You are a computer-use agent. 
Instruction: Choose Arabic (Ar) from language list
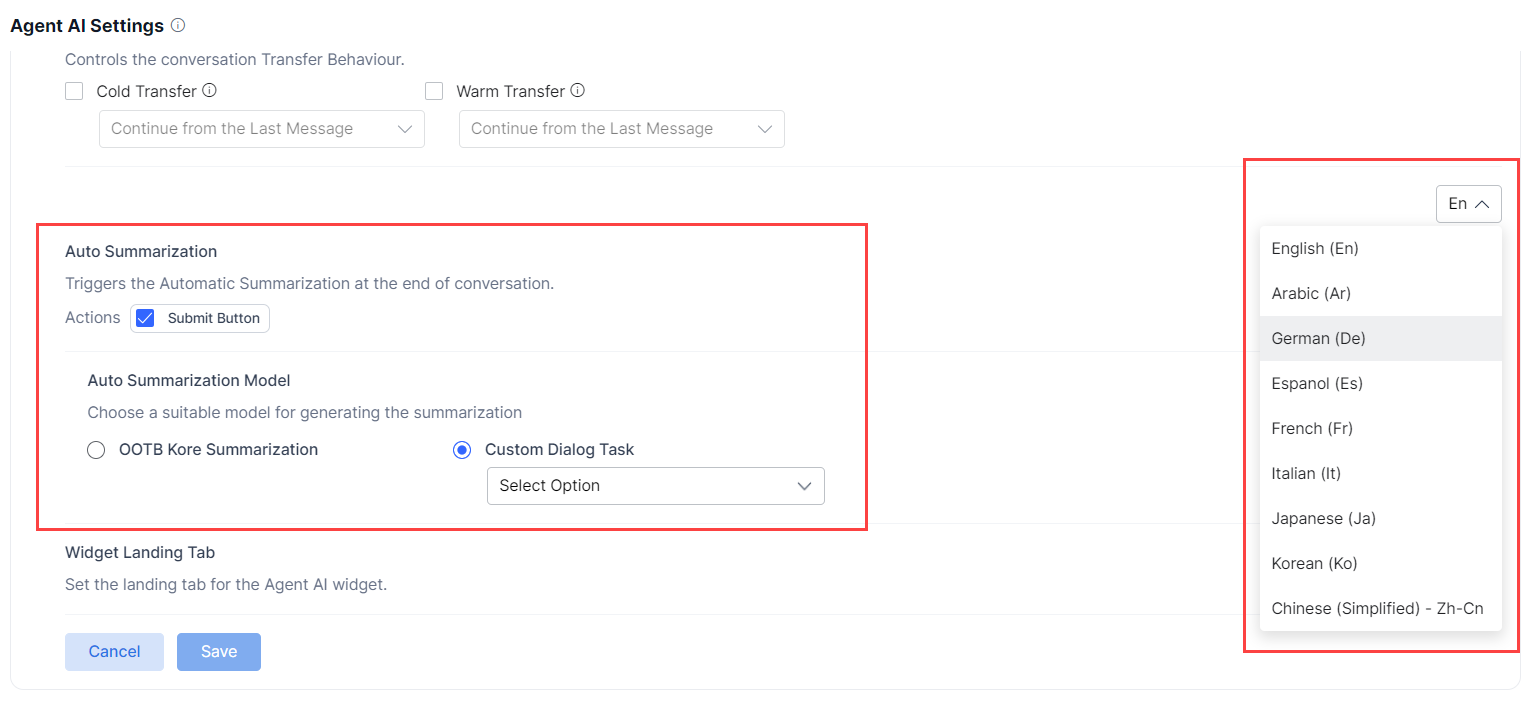pyautogui.click(x=1311, y=293)
